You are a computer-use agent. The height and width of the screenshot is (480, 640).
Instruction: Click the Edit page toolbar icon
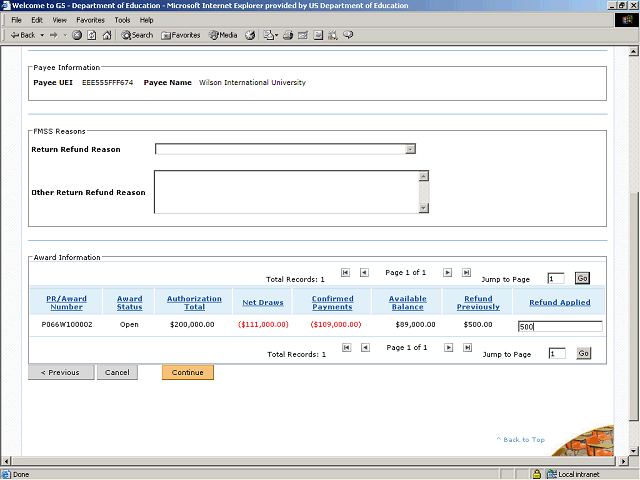point(303,36)
